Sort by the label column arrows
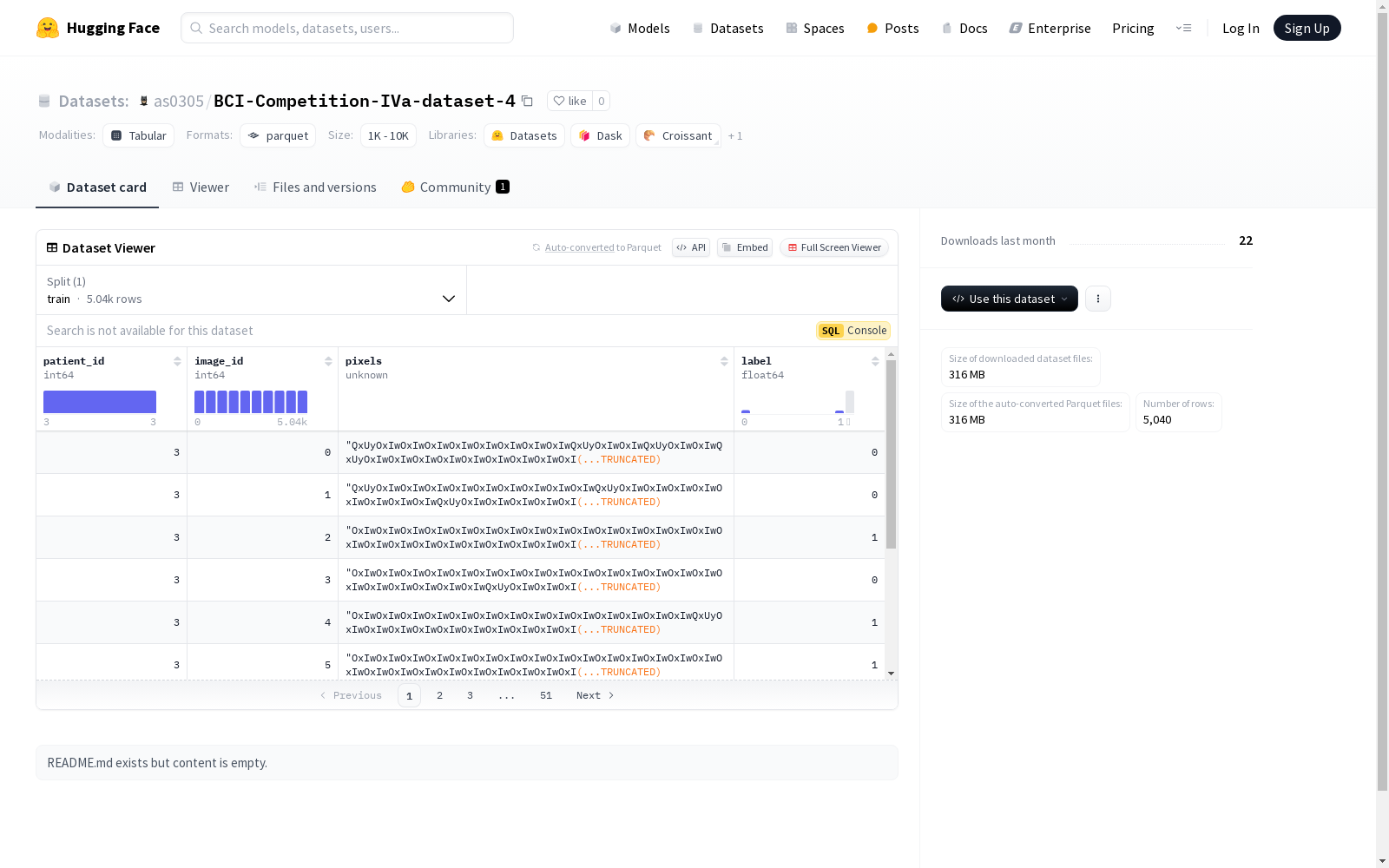The height and width of the screenshot is (868, 1389). point(875,361)
